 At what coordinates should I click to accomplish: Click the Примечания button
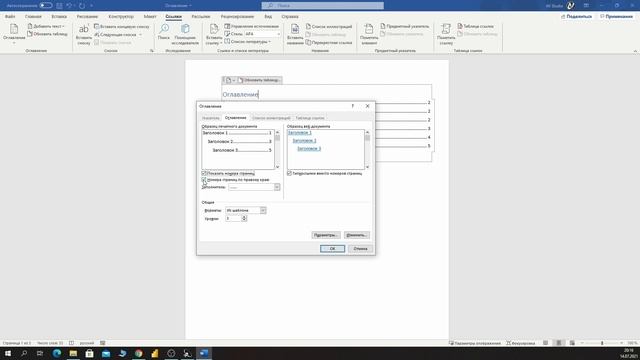(x=616, y=16)
